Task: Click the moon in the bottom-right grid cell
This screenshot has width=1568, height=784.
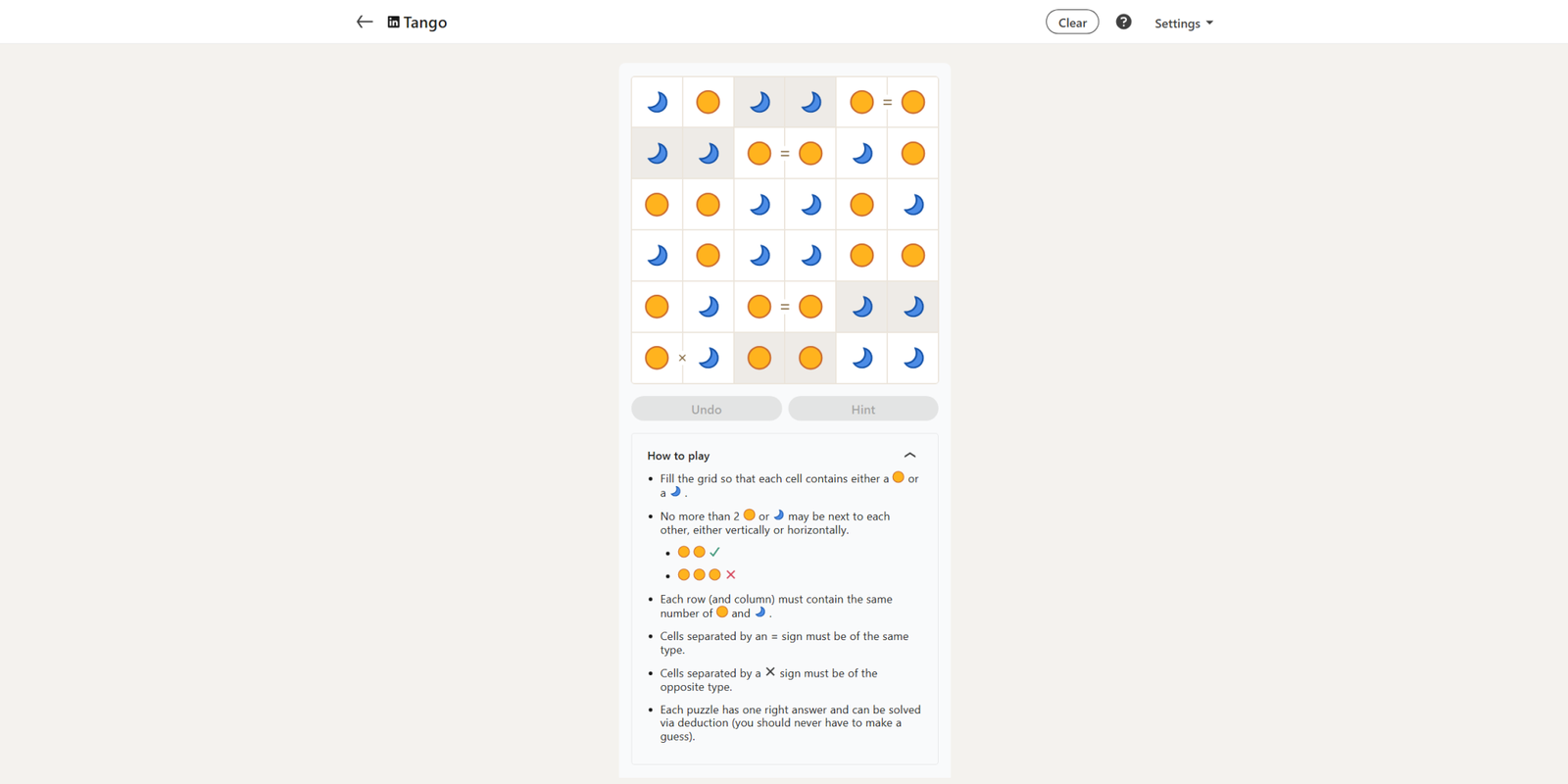Action: tap(912, 358)
